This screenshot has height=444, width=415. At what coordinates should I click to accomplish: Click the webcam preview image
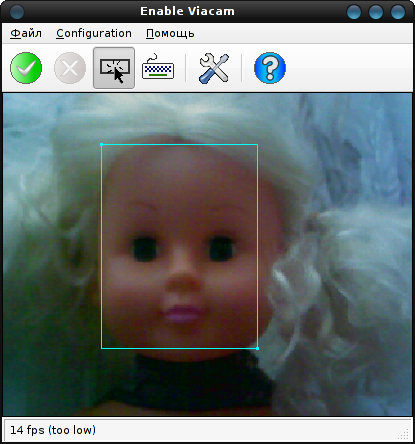pyautogui.click(x=207, y=254)
